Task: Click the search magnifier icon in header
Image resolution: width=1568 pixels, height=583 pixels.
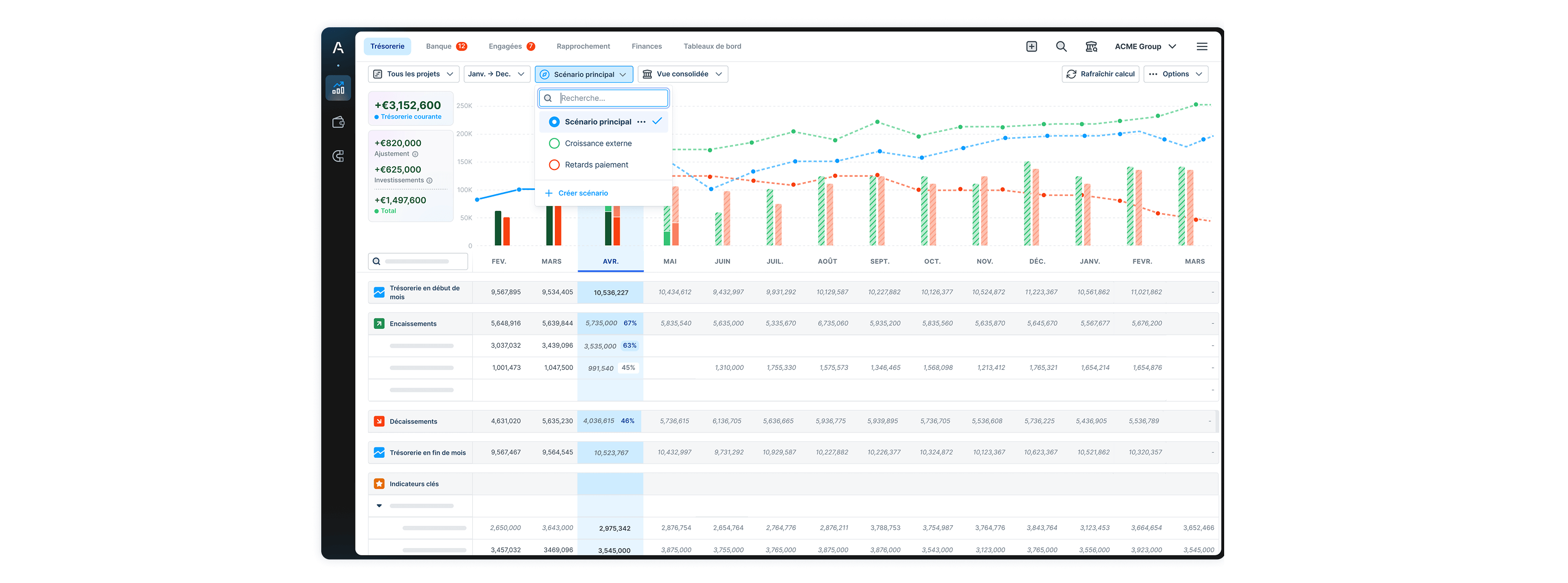Action: click(x=1061, y=45)
